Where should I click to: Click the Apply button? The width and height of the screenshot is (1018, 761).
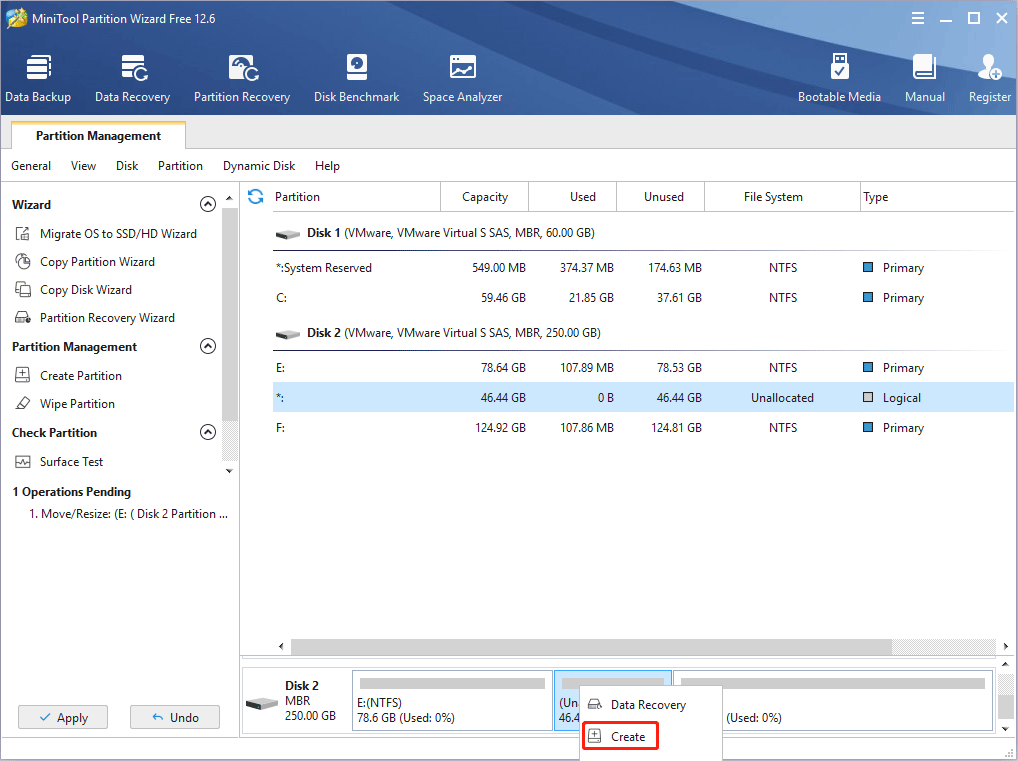tap(63, 717)
